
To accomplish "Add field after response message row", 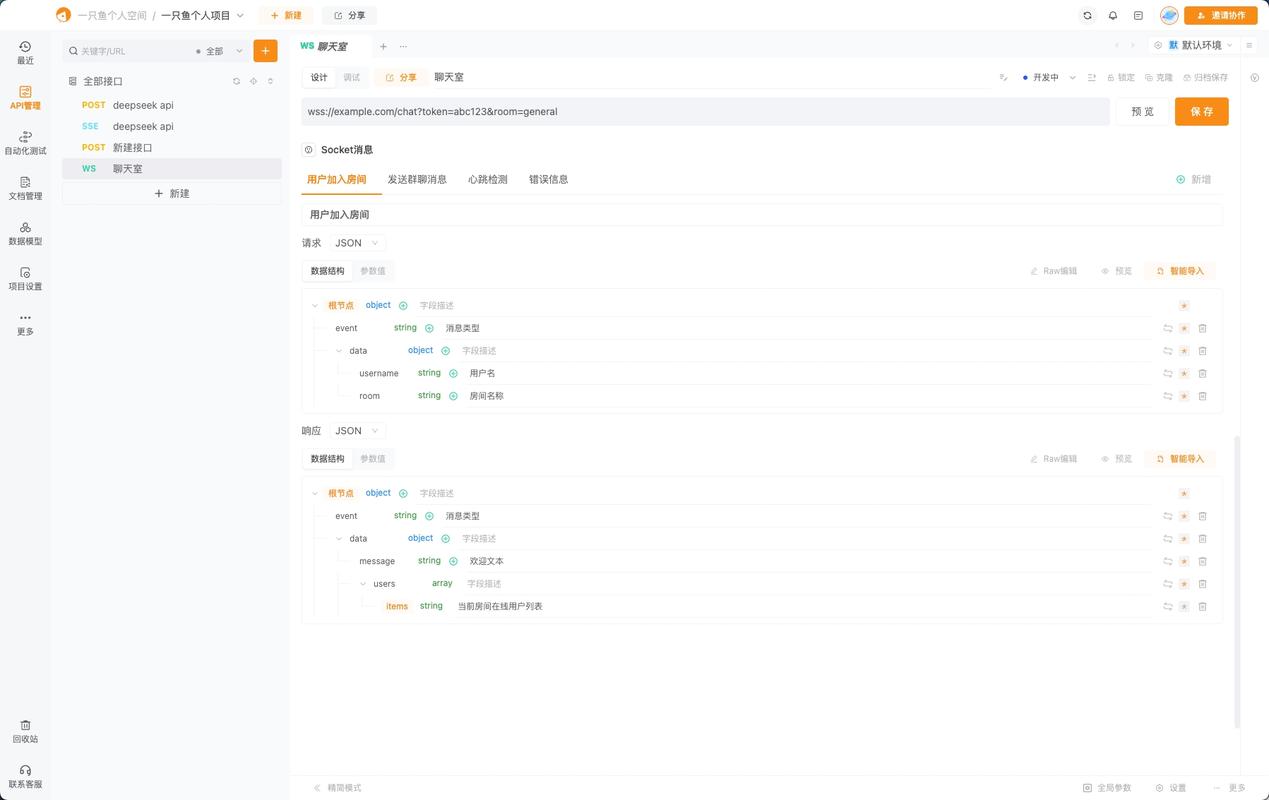I will 453,561.
